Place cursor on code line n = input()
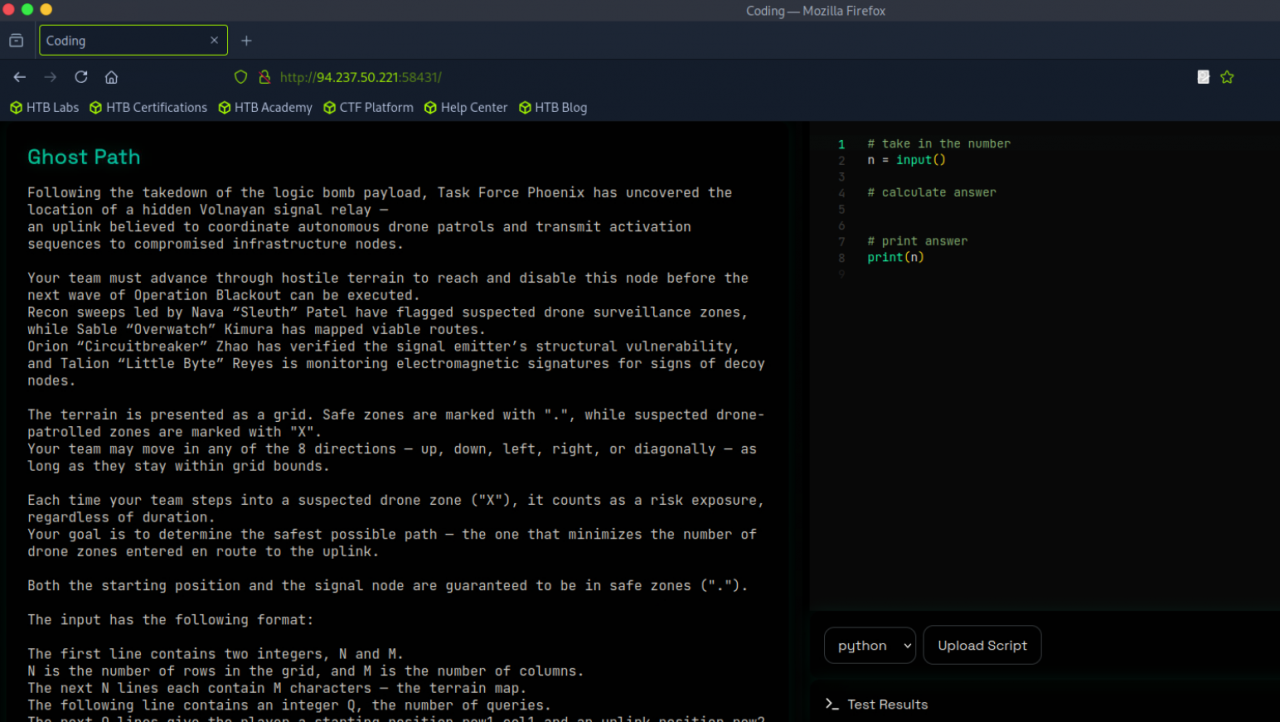Viewport: 1280px width, 722px height. point(906,160)
